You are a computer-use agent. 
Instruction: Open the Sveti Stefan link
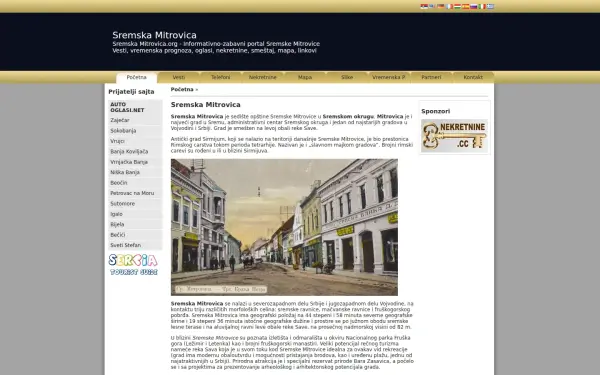pyautogui.click(x=135, y=245)
